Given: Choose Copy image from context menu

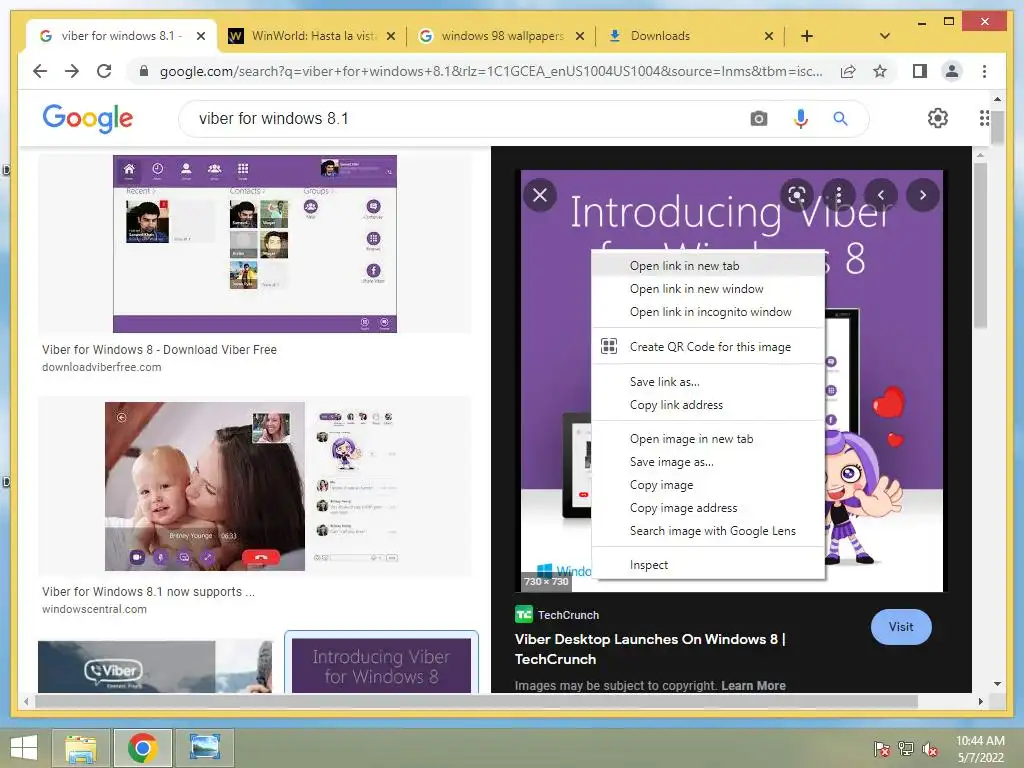Looking at the screenshot, I should (x=708, y=485).
